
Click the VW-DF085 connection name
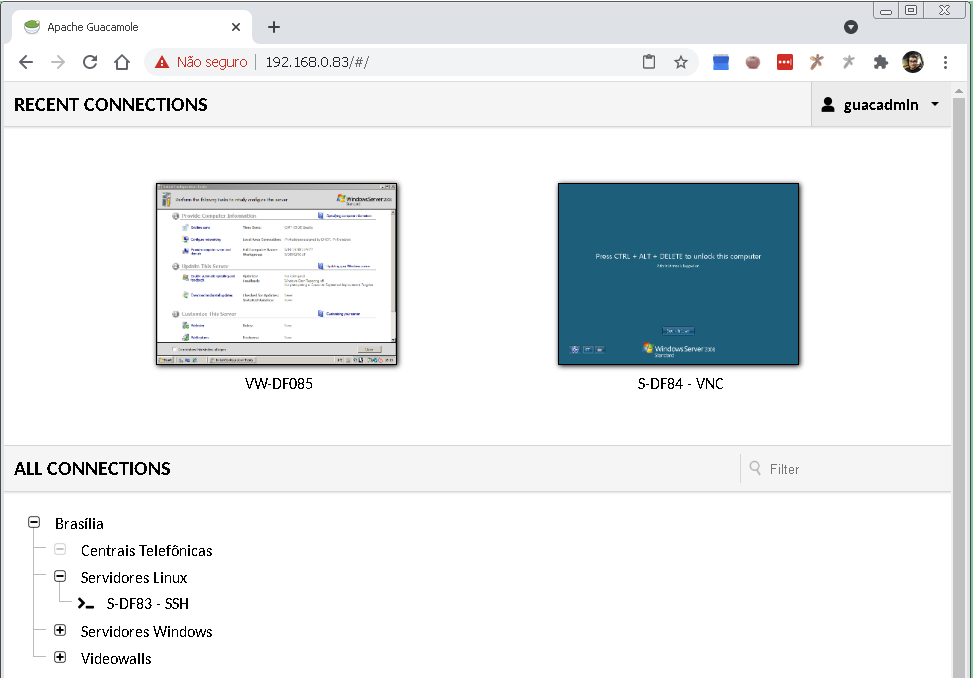tap(279, 383)
